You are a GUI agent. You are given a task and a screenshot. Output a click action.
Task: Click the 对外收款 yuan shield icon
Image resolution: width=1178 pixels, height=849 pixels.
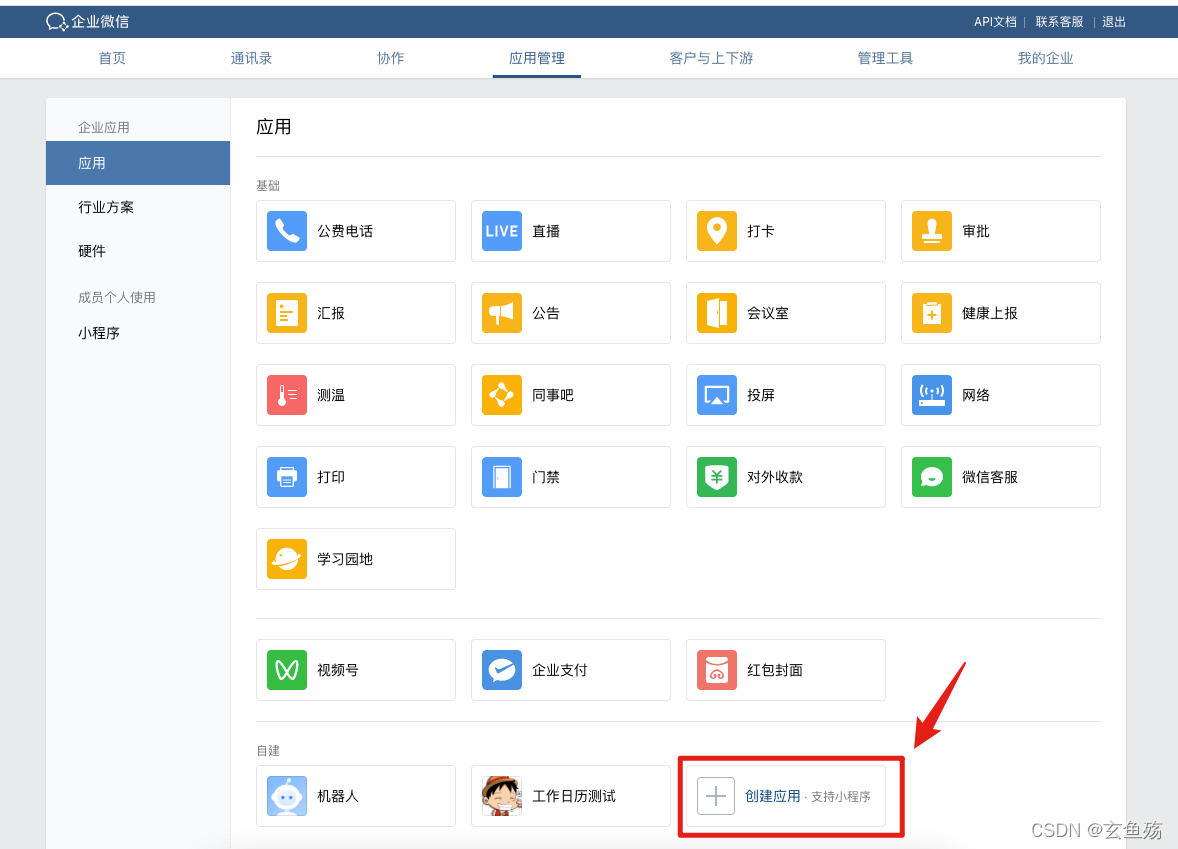[x=716, y=476]
